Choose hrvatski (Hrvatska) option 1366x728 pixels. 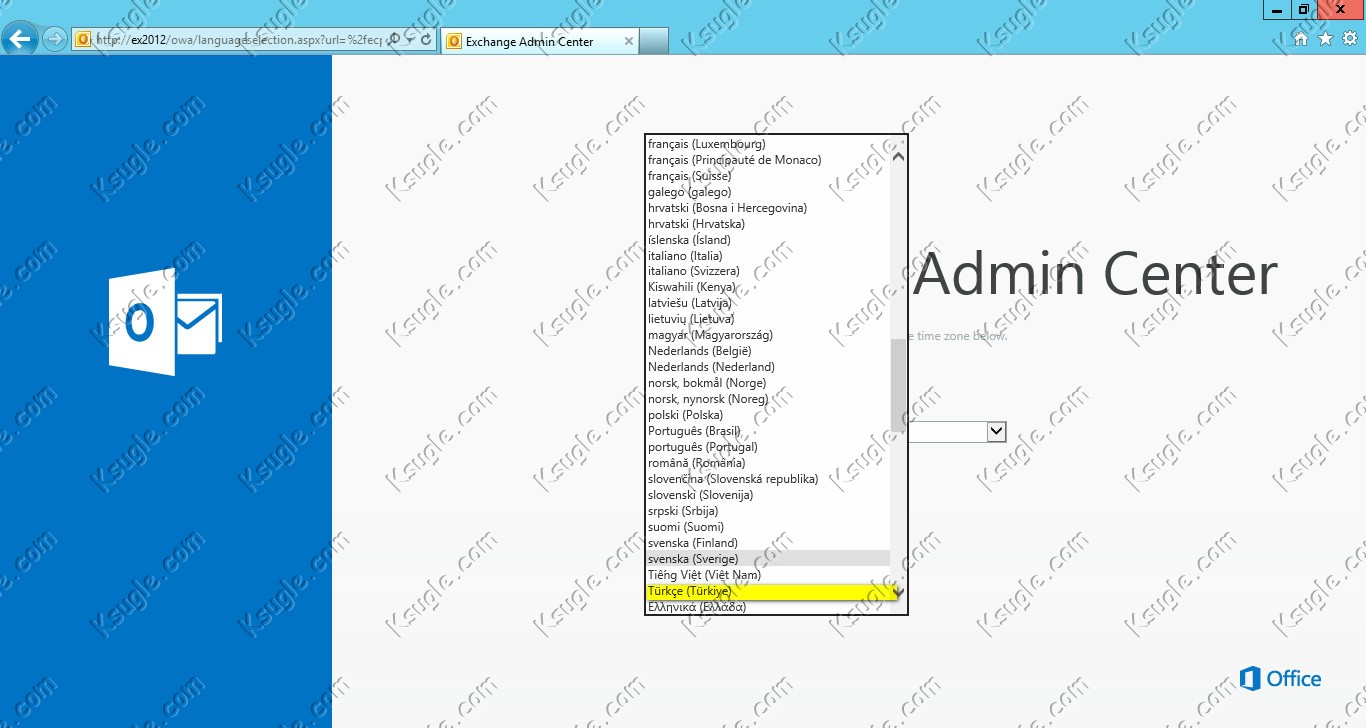point(768,224)
